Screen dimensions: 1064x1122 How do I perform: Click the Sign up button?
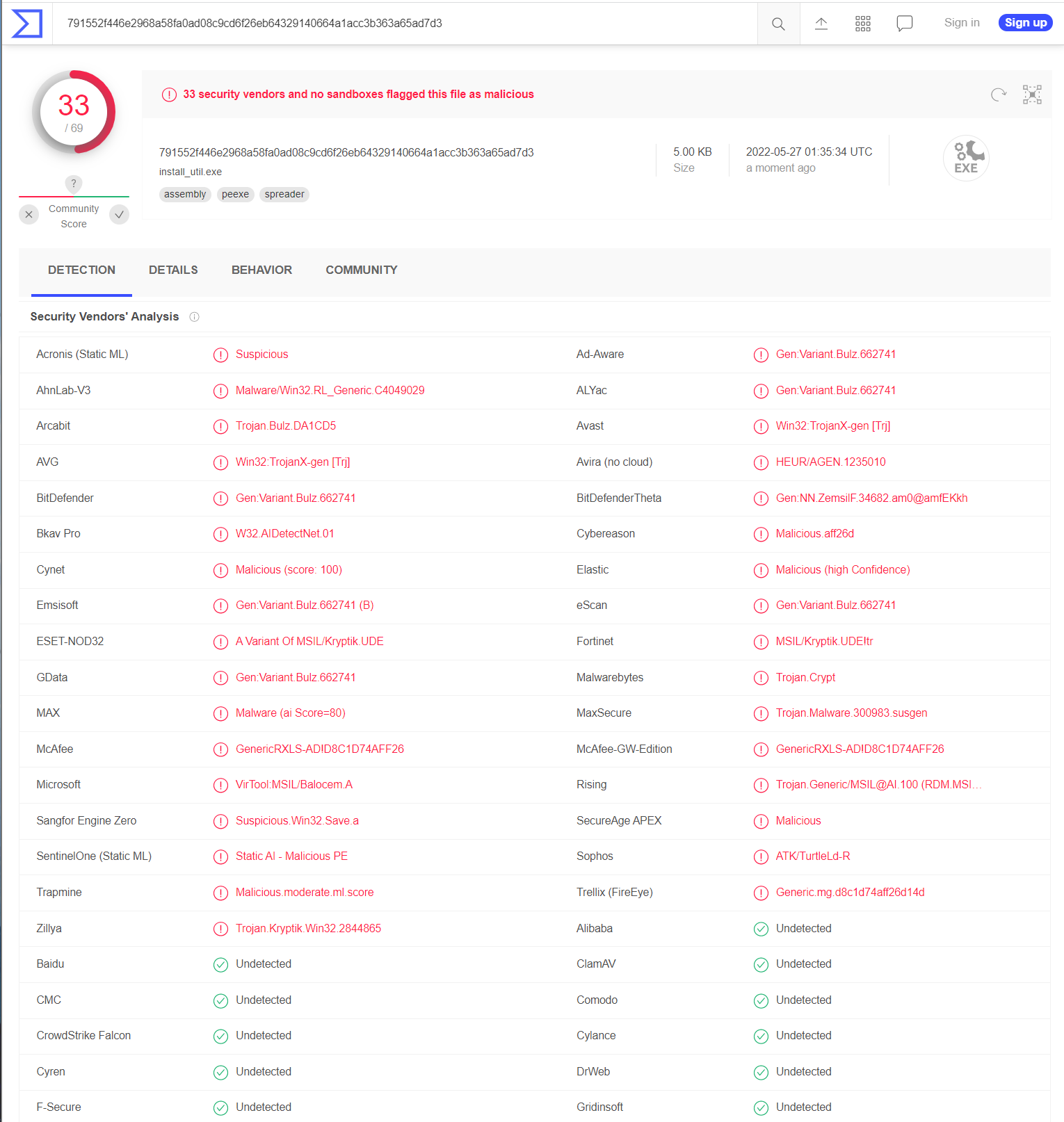[1025, 23]
